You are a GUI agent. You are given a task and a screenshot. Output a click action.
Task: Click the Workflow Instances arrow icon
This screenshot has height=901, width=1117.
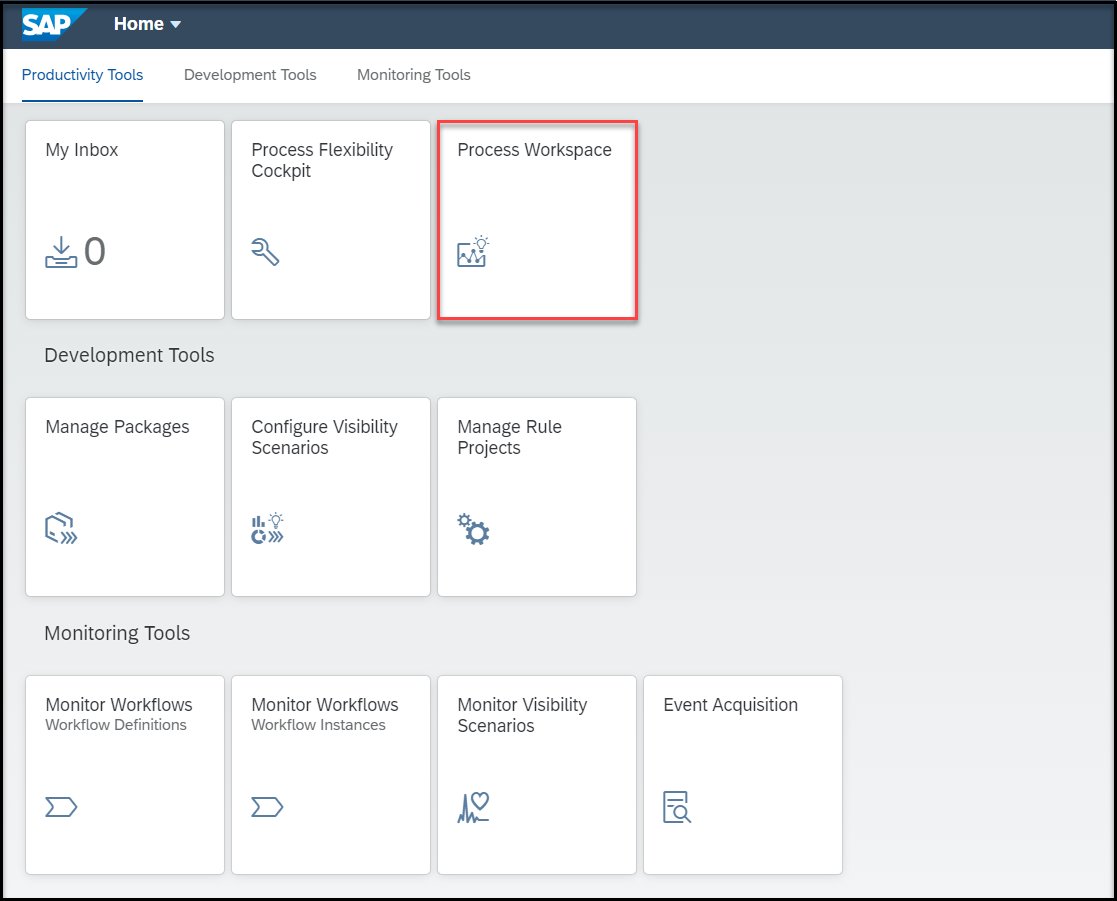click(x=267, y=807)
